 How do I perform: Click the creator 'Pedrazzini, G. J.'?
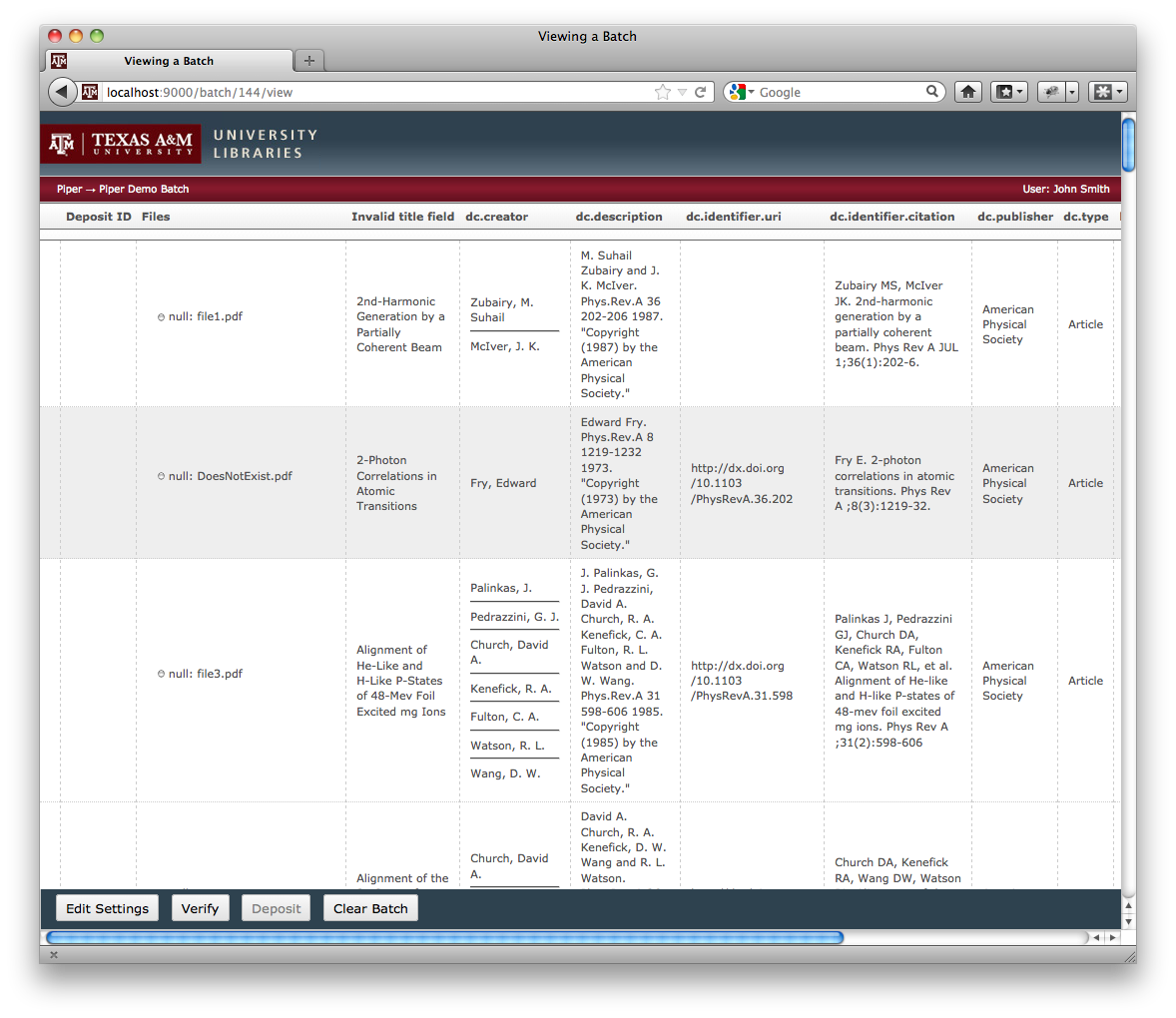514,616
